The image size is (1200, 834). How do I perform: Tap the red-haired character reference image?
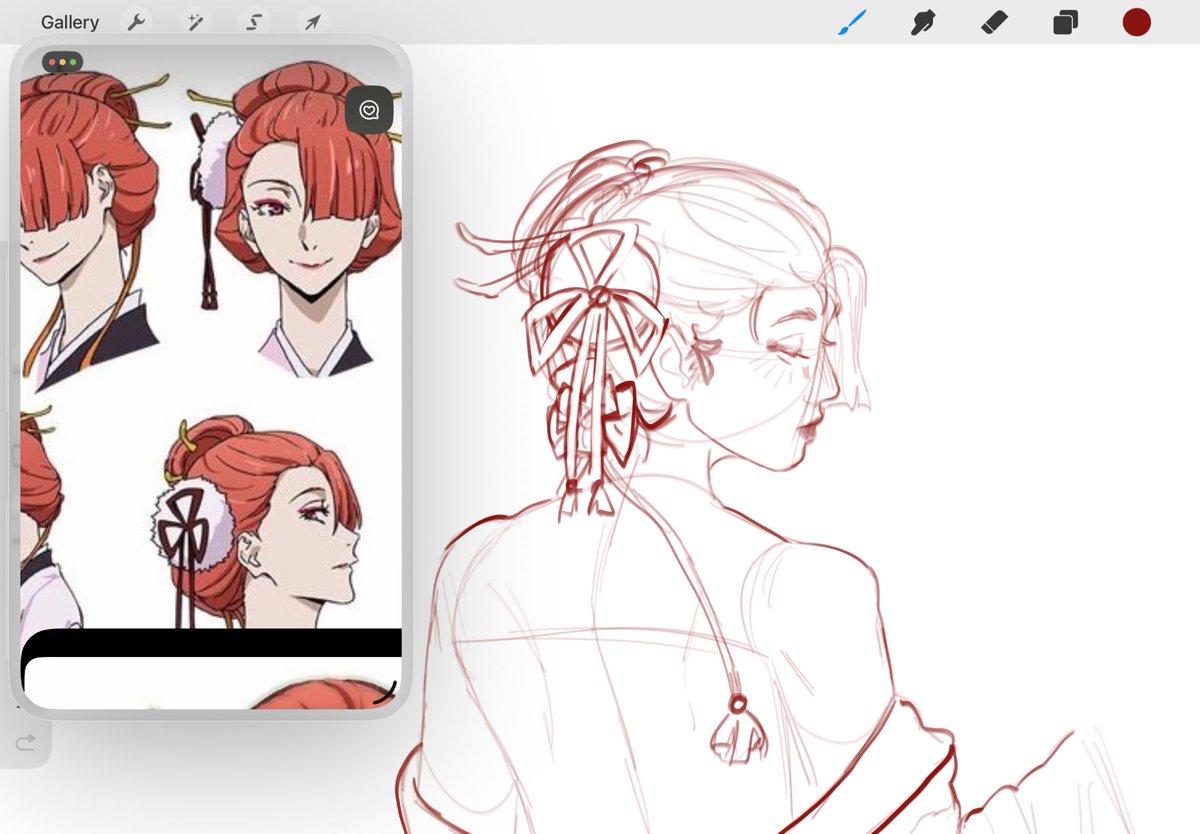[x=211, y=336]
